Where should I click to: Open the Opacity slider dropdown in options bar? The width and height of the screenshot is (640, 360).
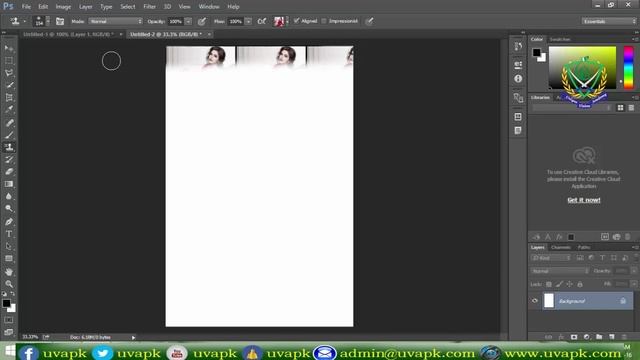[188, 21]
